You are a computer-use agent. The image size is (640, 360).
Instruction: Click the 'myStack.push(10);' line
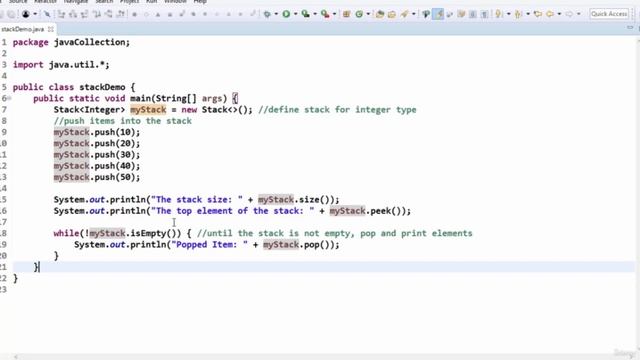[97, 132]
